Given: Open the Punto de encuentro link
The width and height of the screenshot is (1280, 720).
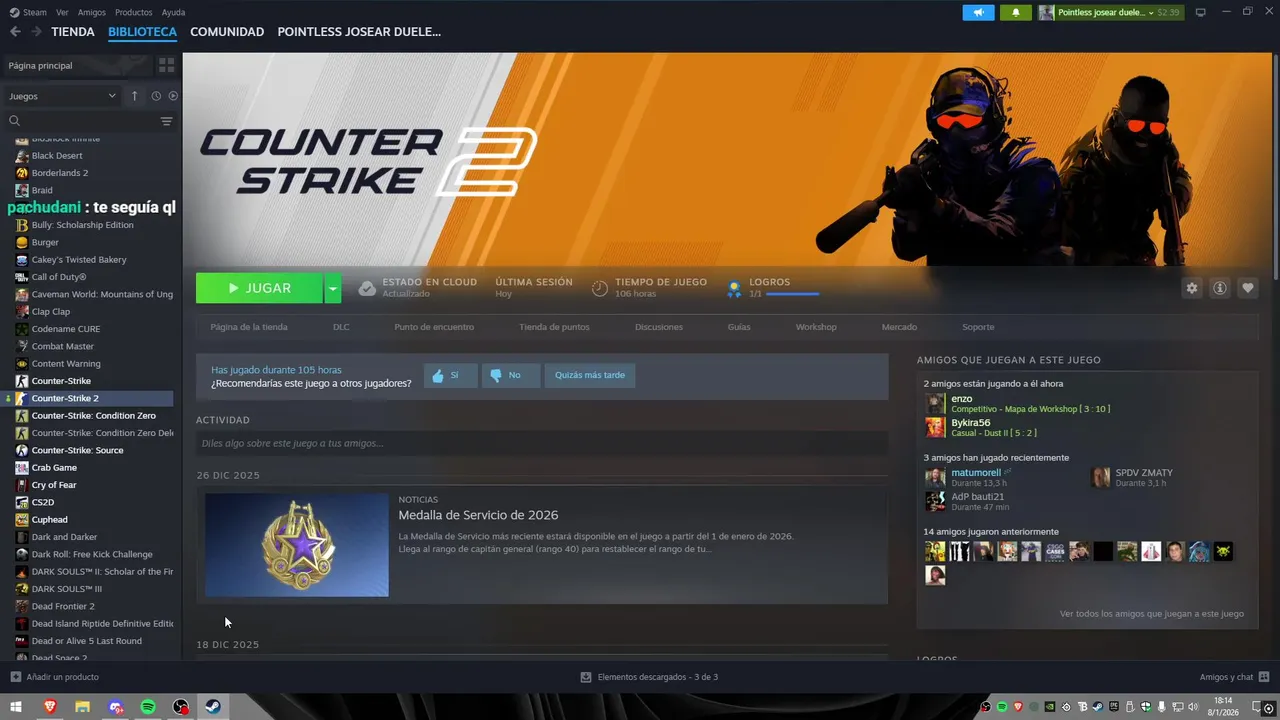Looking at the screenshot, I should [x=434, y=327].
